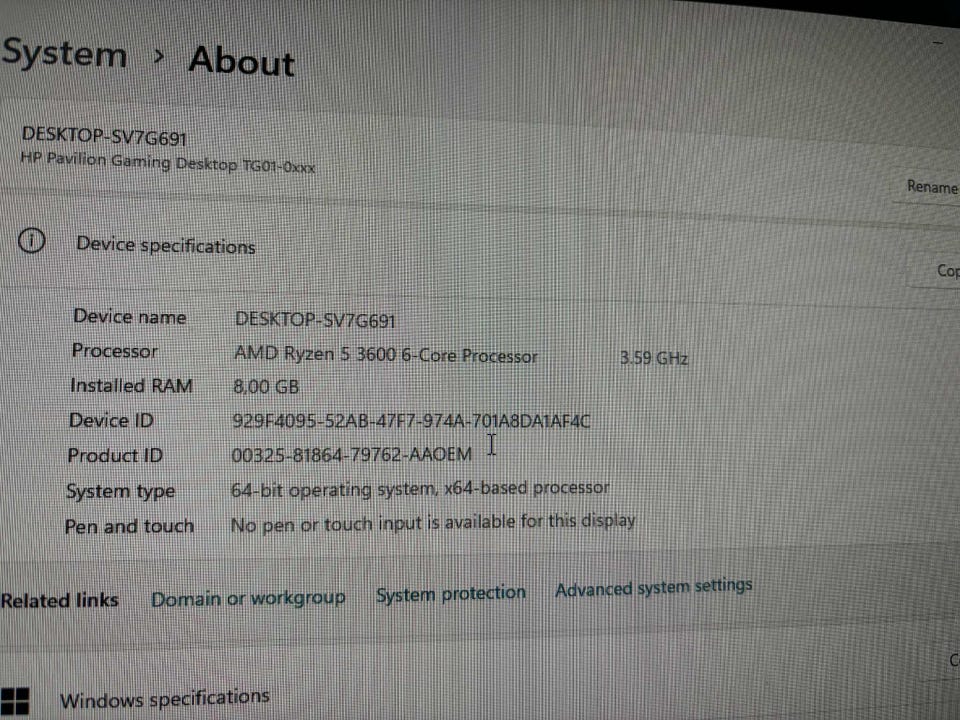Select the 64-bit operating system text

[420, 489]
